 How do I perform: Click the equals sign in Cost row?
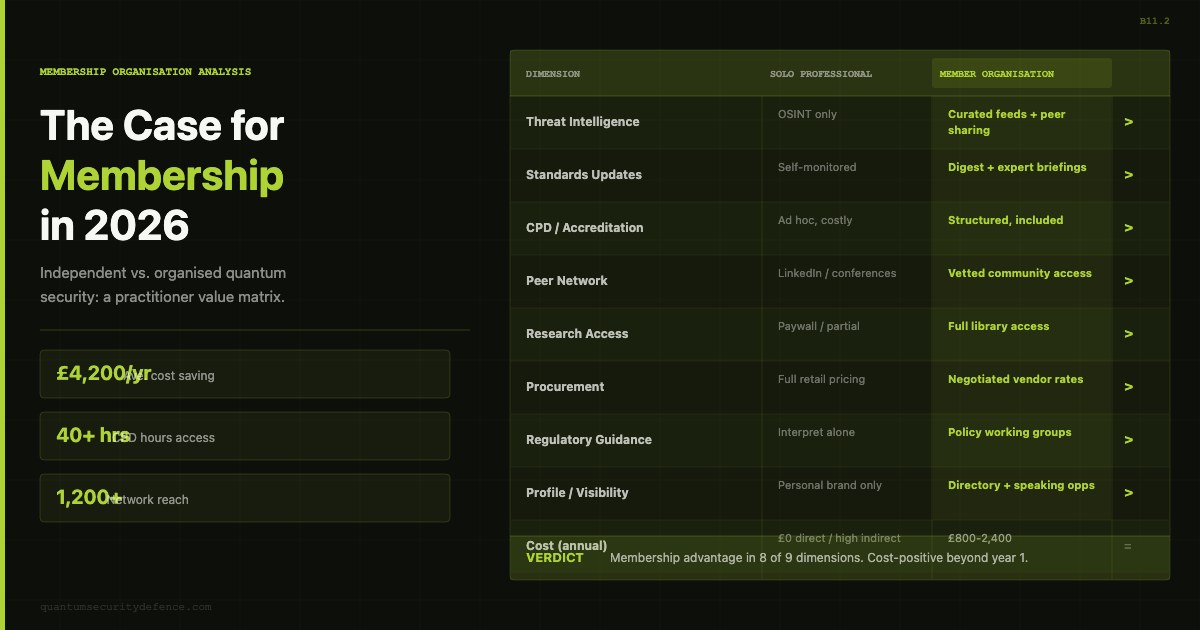[1128, 546]
